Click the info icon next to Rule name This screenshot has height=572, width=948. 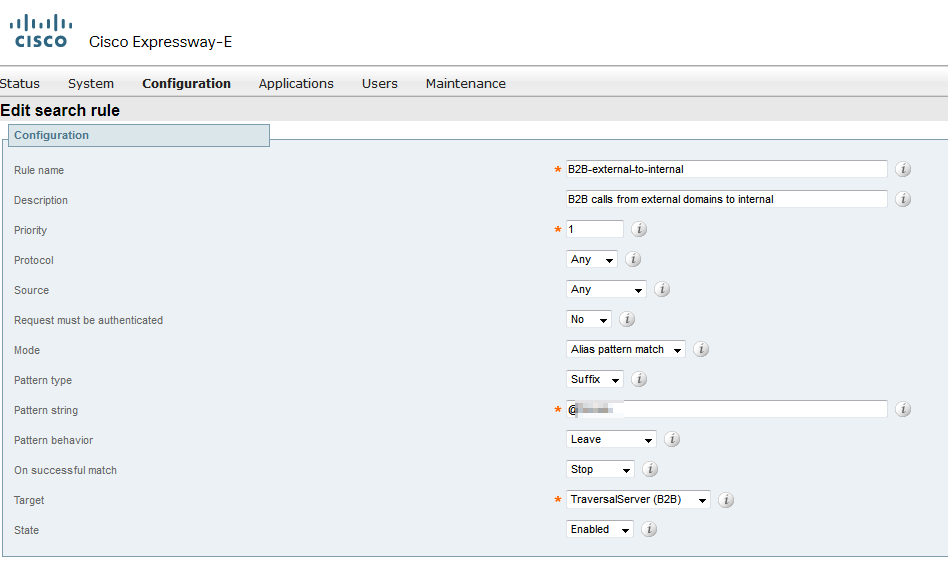pos(903,169)
